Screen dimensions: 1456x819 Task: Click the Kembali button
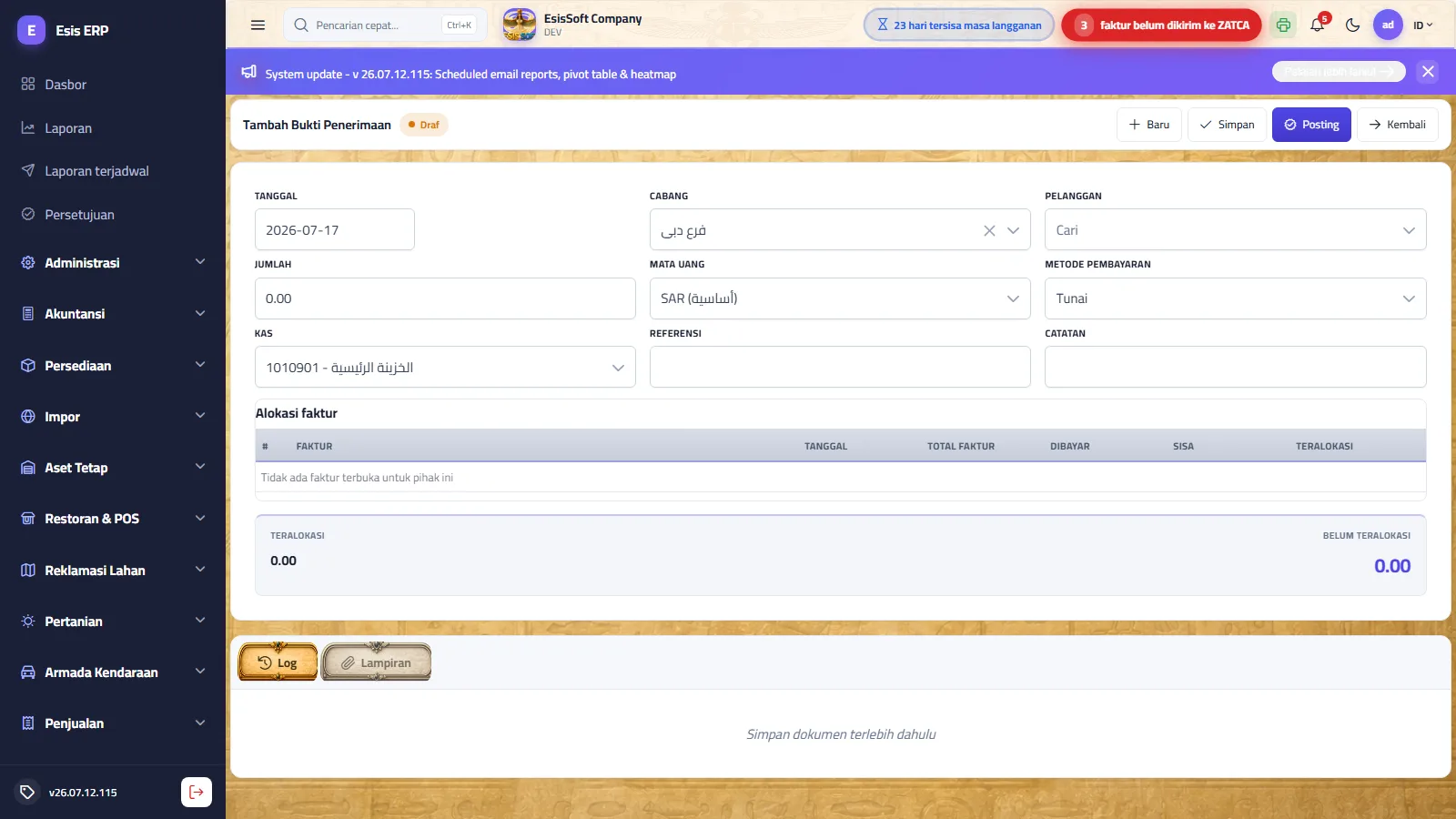pos(1398,125)
